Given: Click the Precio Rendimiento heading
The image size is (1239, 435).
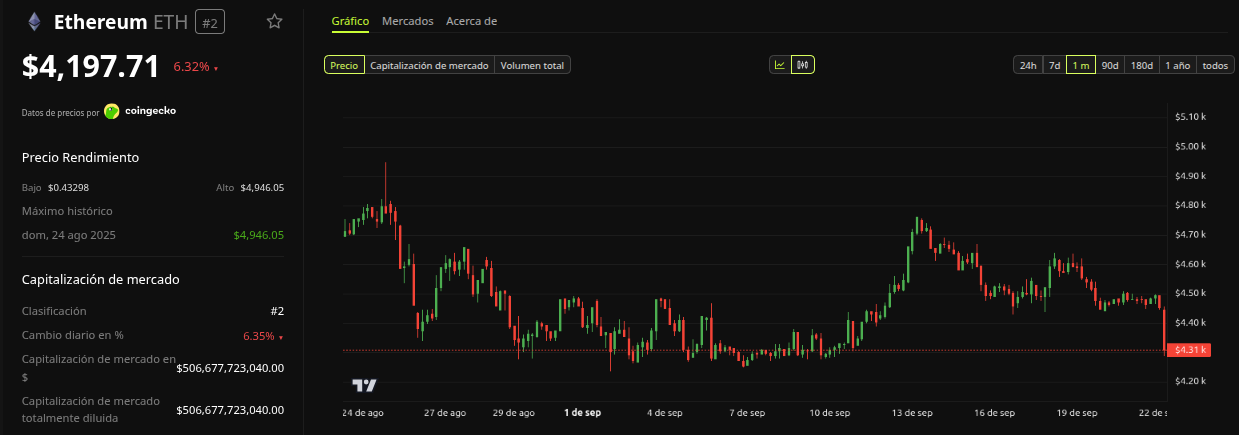Looking at the screenshot, I should [x=80, y=157].
